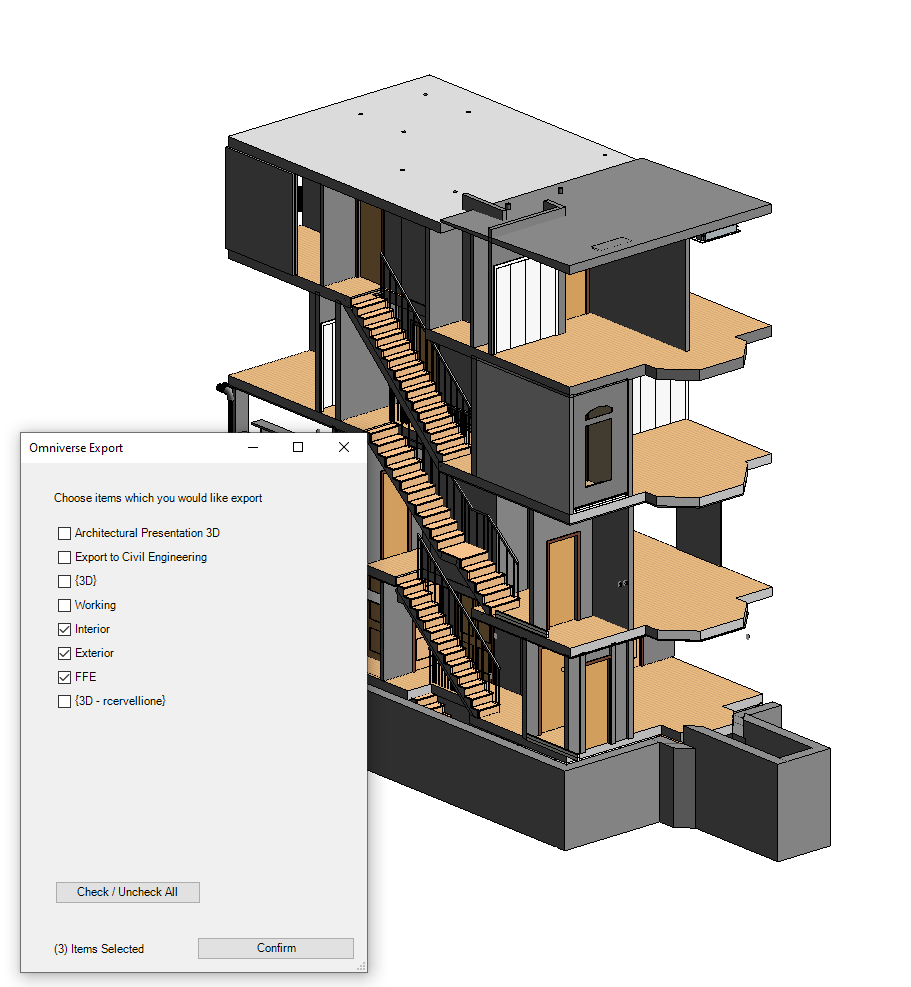
Task: Close the Omniverse Export dialog
Action: click(344, 448)
